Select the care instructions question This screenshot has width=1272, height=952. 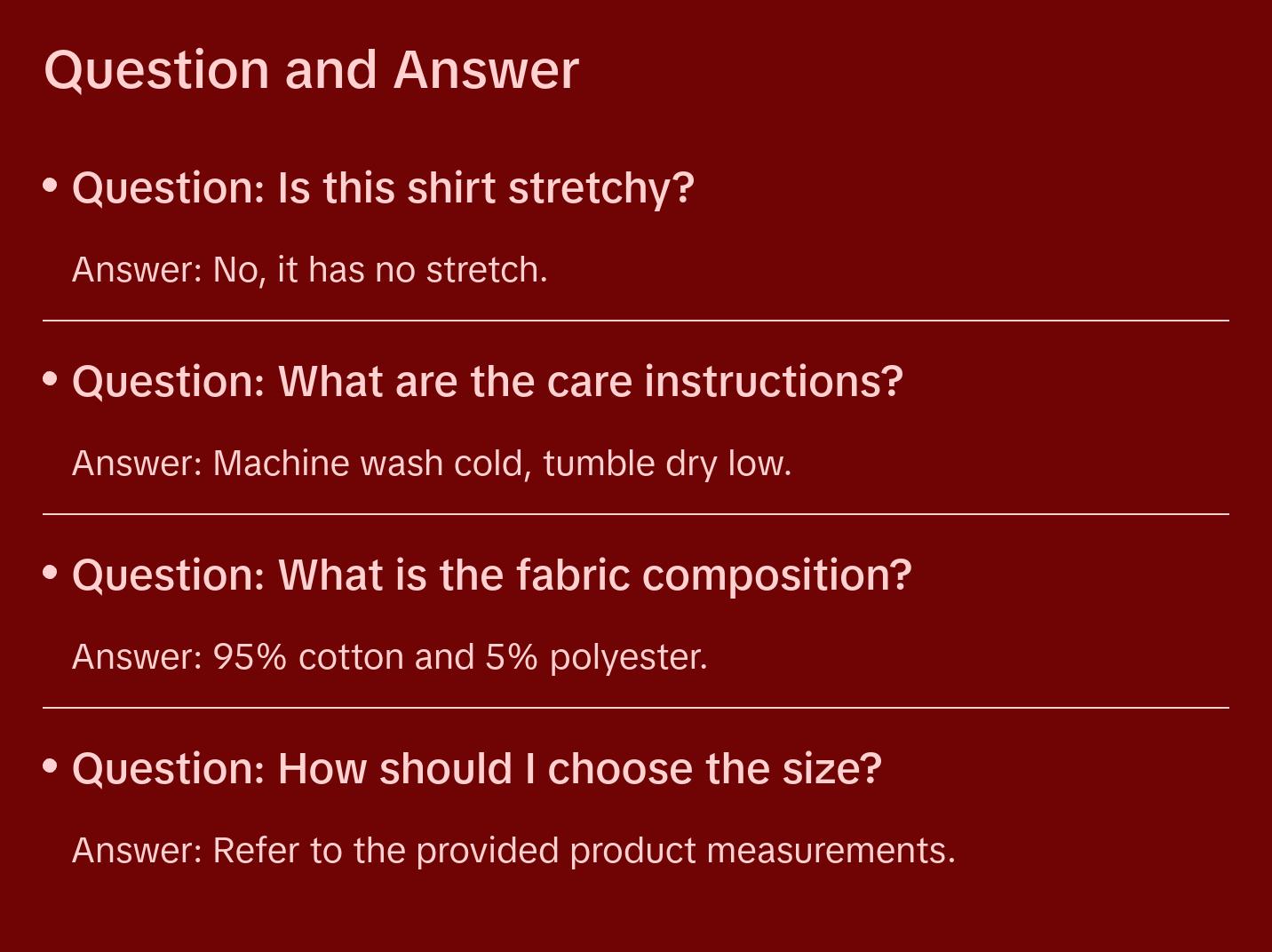[488, 382]
